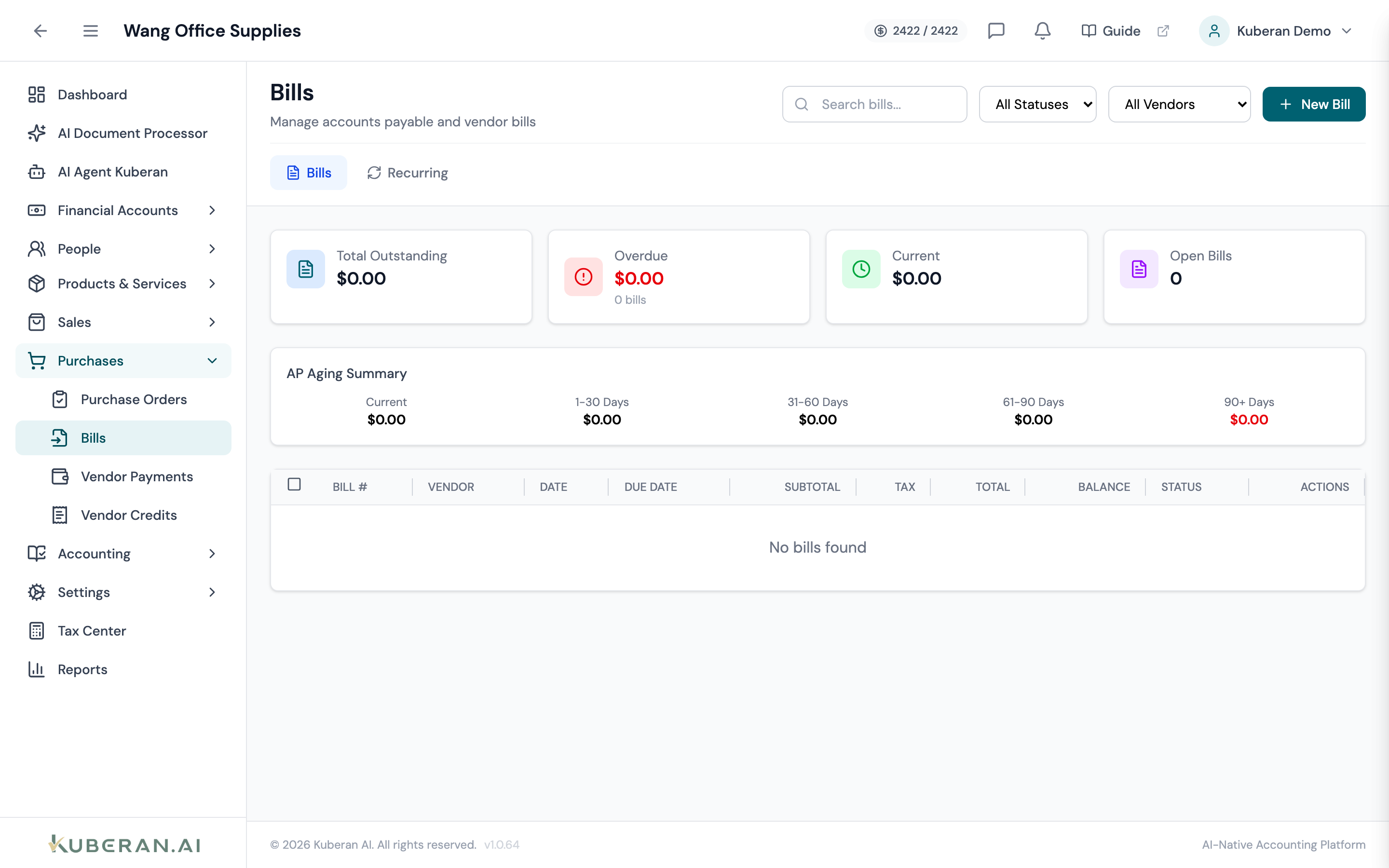Open the Kuberan Demo user menu chevron

coord(1347,31)
